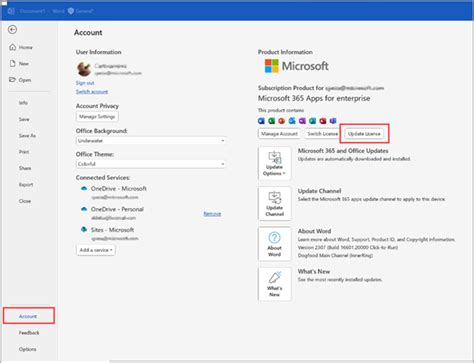Screen dimensions: 474x363
Task: Click the PowerPoint app icon in product list
Action: click(282, 121)
